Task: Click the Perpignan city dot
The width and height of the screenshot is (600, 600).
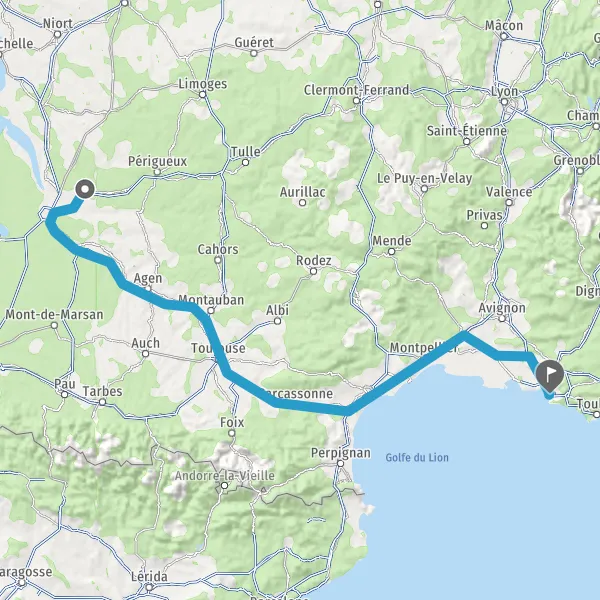Action: tap(341, 463)
